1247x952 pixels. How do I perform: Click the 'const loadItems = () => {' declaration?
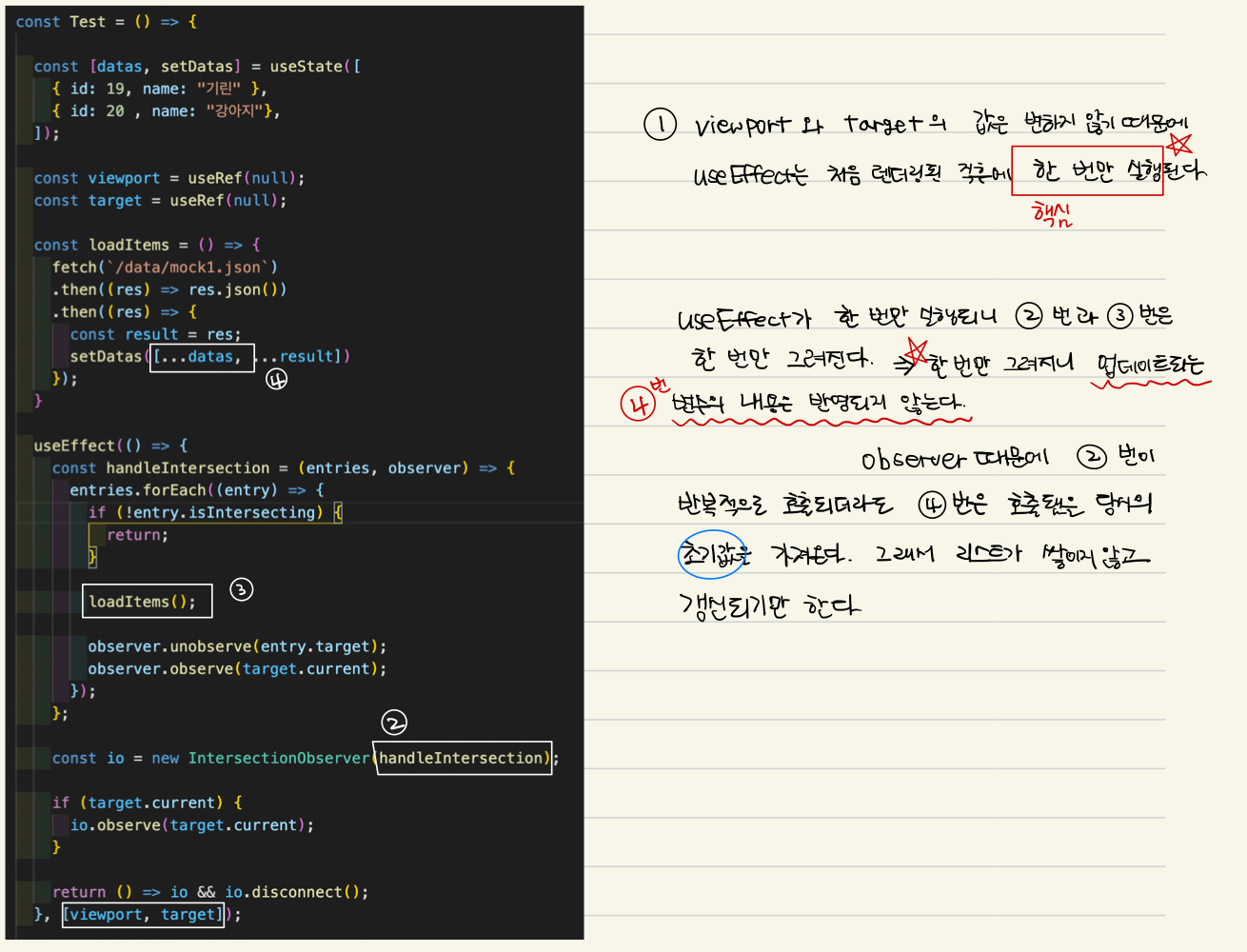(x=147, y=245)
